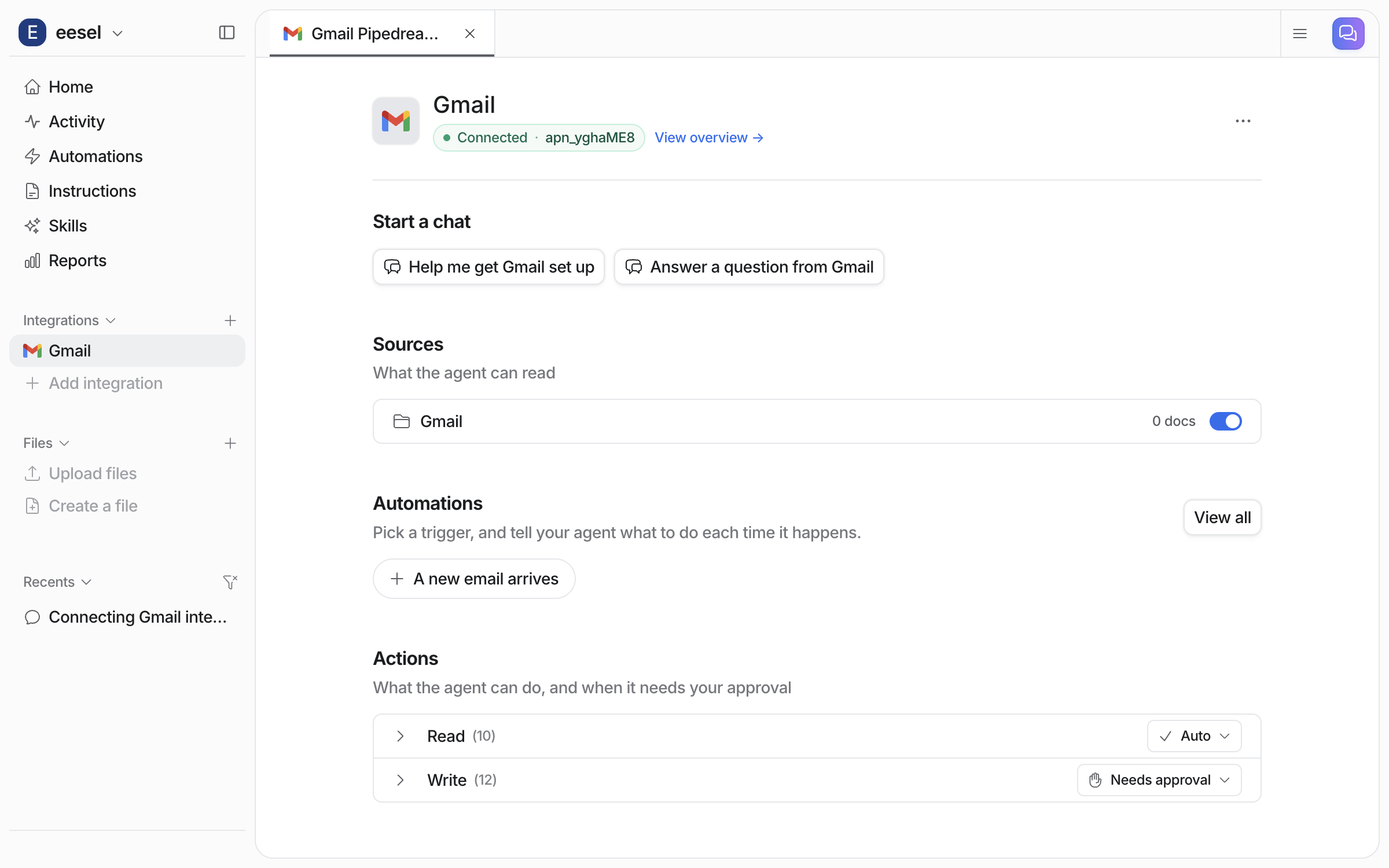Click the Files plus icon
The image size is (1389, 868).
[230, 443]
